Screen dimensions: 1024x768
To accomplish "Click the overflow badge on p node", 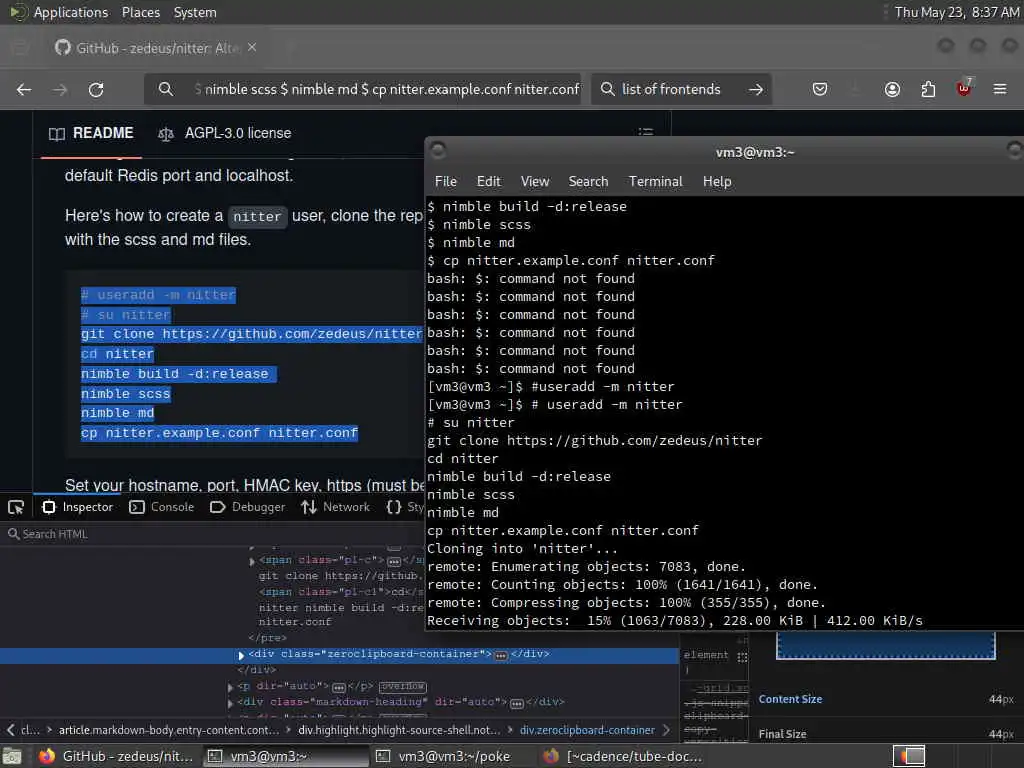I will pos(402,686).
